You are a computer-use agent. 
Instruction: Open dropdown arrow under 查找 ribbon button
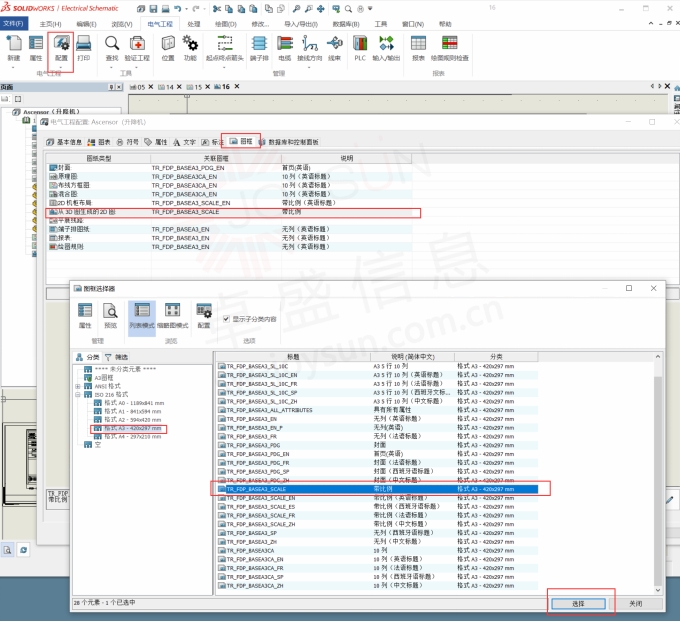111,67
